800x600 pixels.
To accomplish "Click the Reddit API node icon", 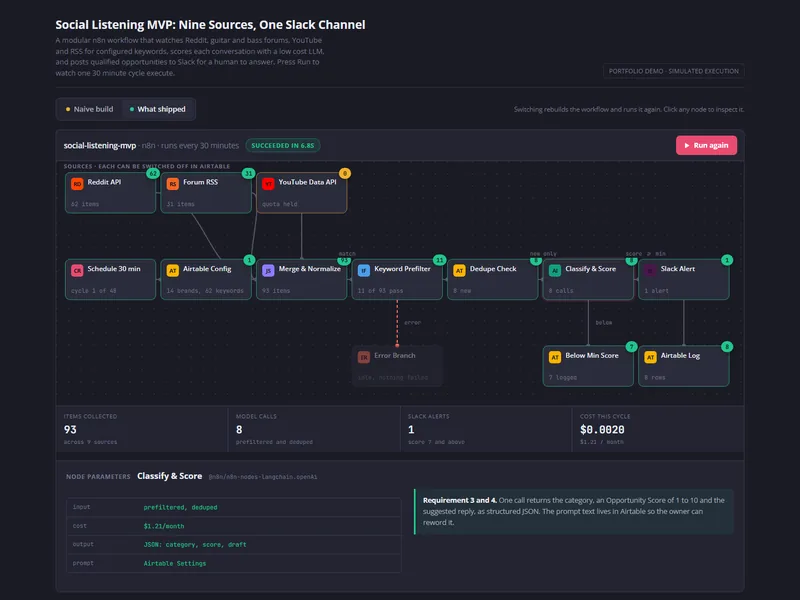I will click(x=77, y=184).
